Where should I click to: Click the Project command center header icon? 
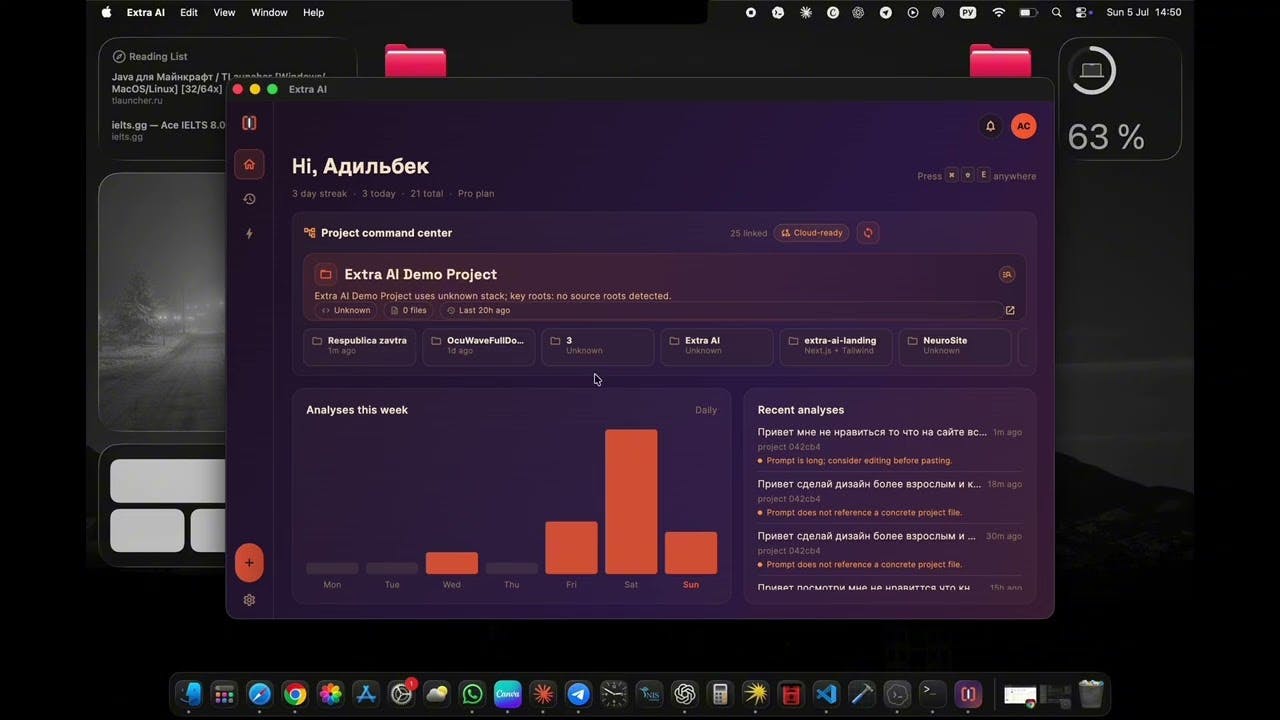pyautogui.click(x=310, y=233)
